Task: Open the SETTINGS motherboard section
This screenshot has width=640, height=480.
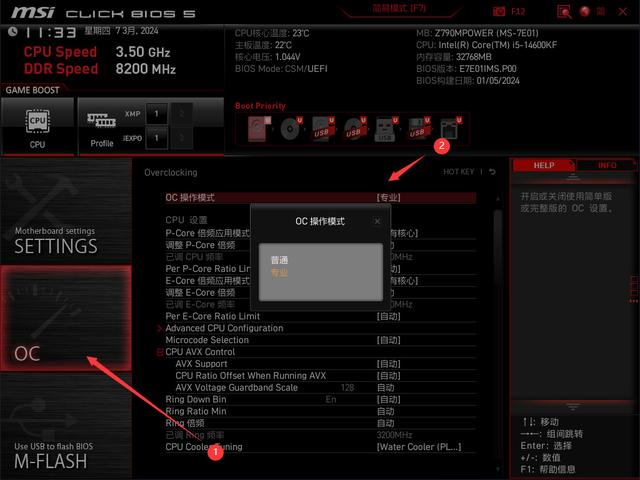Action: point(66,211)
